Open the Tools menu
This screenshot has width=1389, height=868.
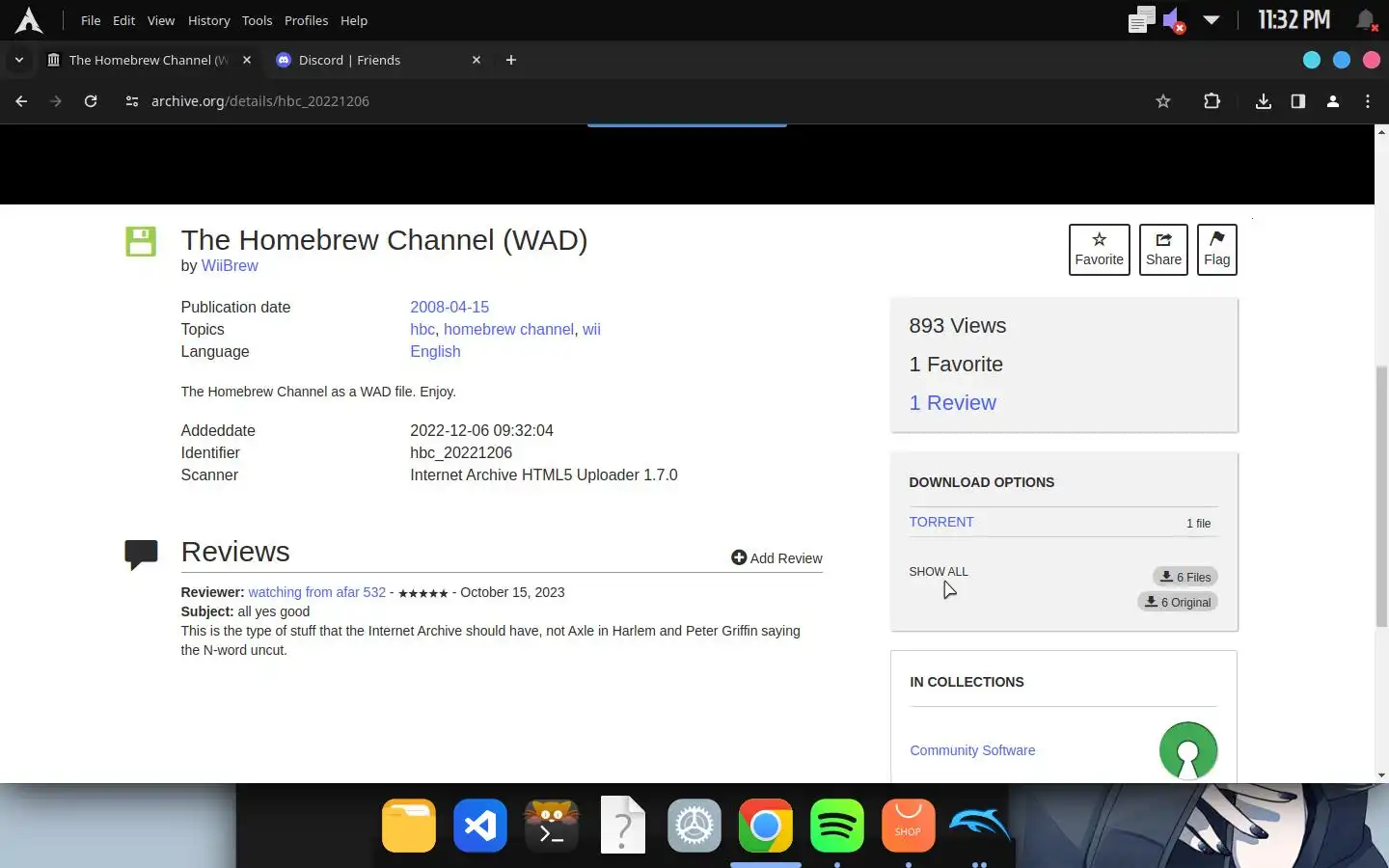pyautogui.click(x=257, y=20)
